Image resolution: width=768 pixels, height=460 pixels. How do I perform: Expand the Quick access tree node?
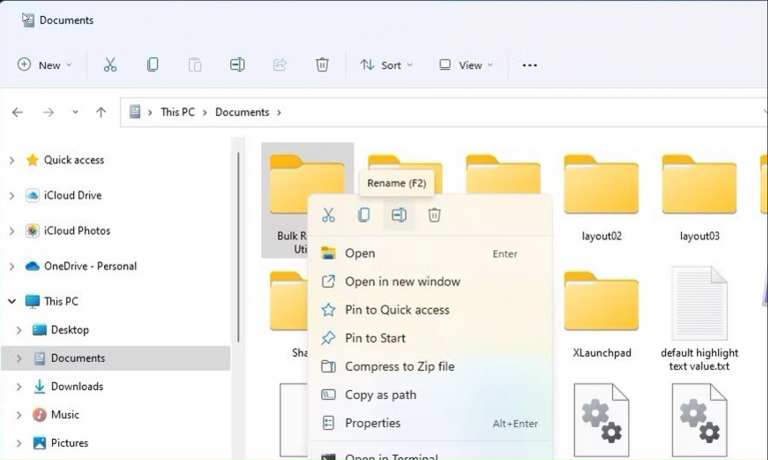pyautogui.click(x=12, y=160)
